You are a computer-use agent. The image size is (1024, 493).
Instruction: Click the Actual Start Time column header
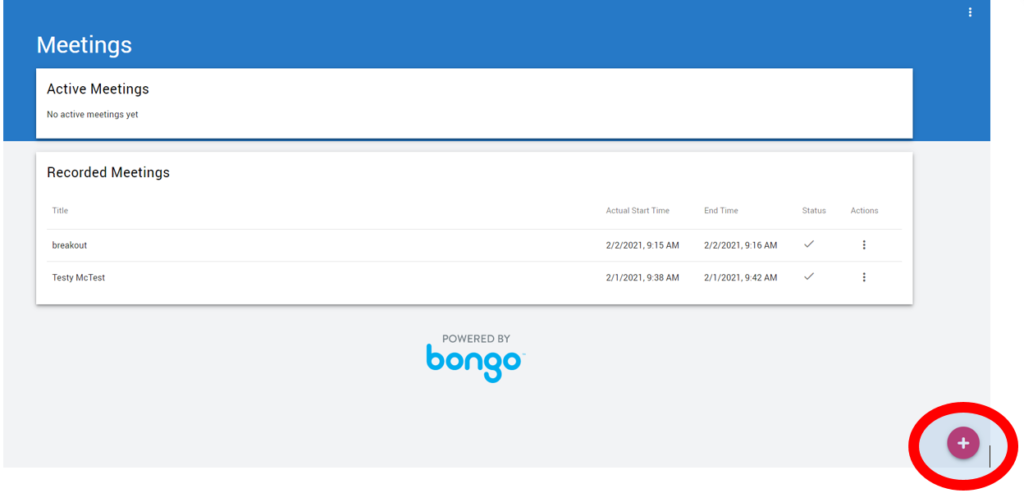pos(637,211)
